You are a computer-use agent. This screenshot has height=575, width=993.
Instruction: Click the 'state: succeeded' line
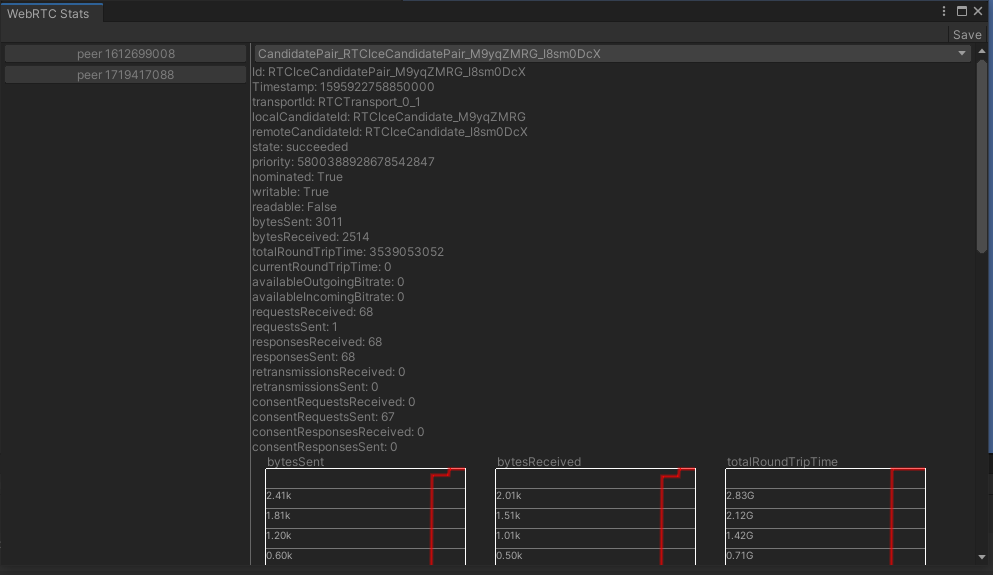coord(300,147)
